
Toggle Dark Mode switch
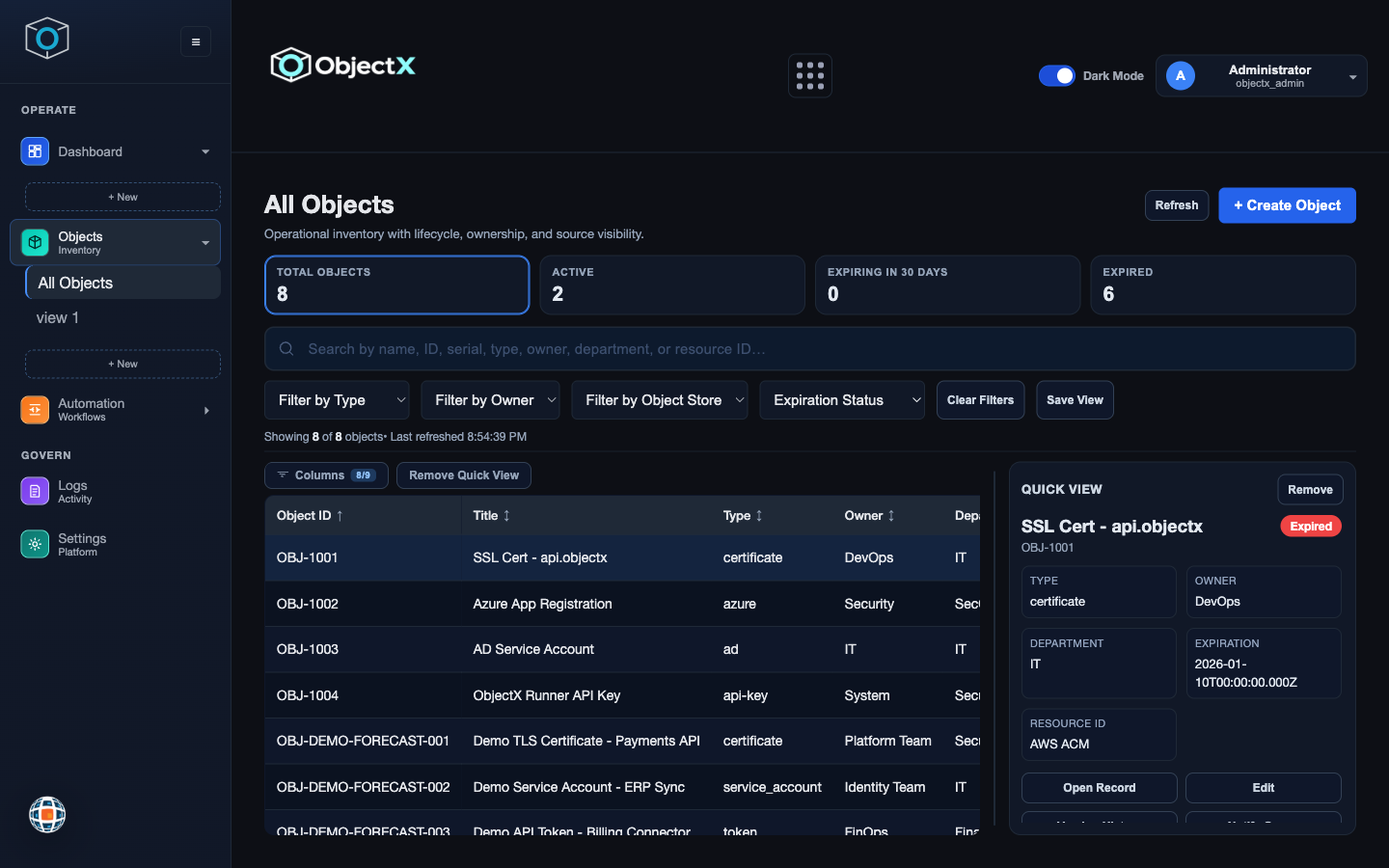1057,76
